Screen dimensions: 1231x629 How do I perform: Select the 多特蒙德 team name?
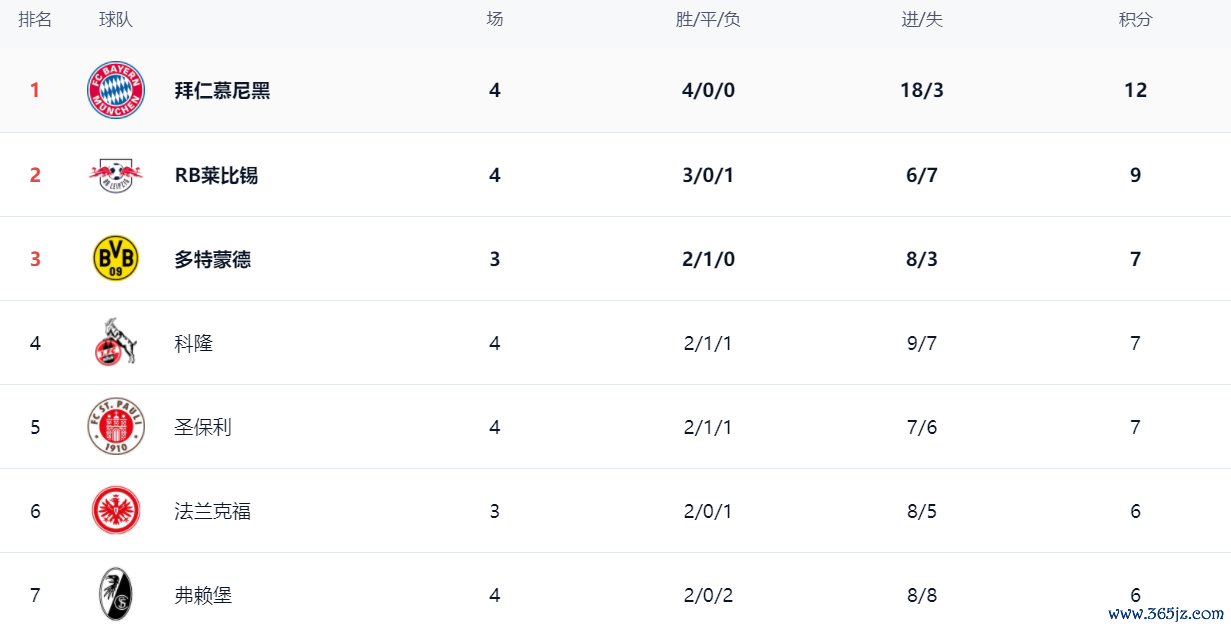[212, 259]
